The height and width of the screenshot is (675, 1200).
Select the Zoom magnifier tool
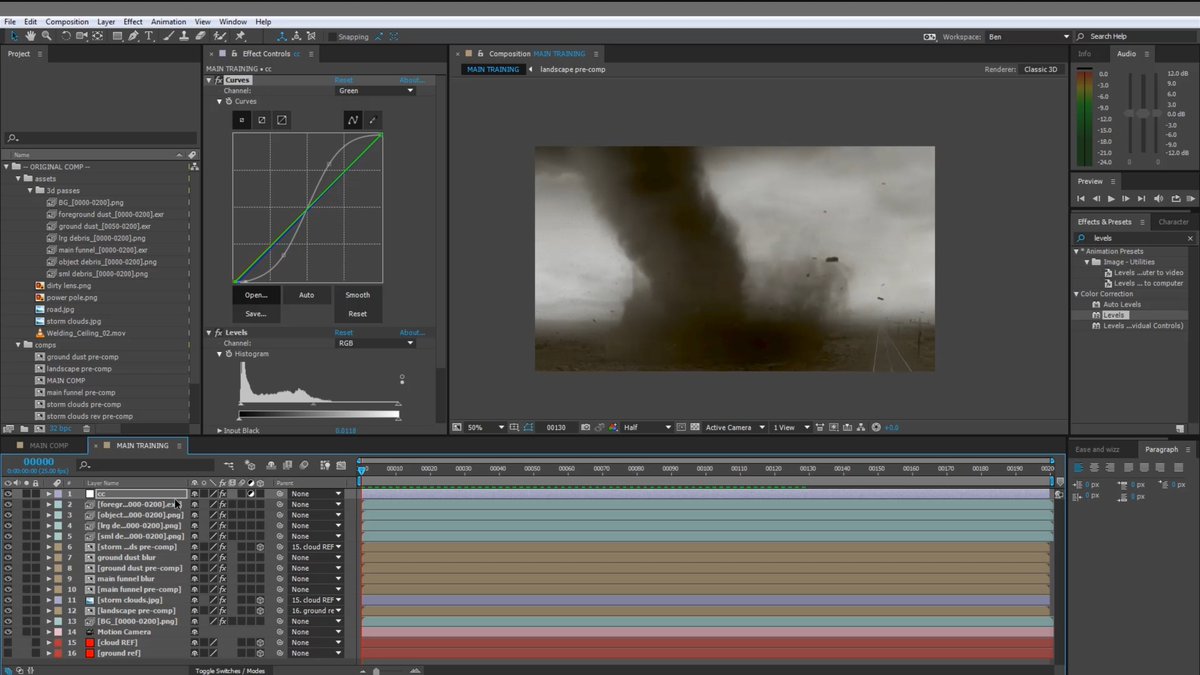46,36
